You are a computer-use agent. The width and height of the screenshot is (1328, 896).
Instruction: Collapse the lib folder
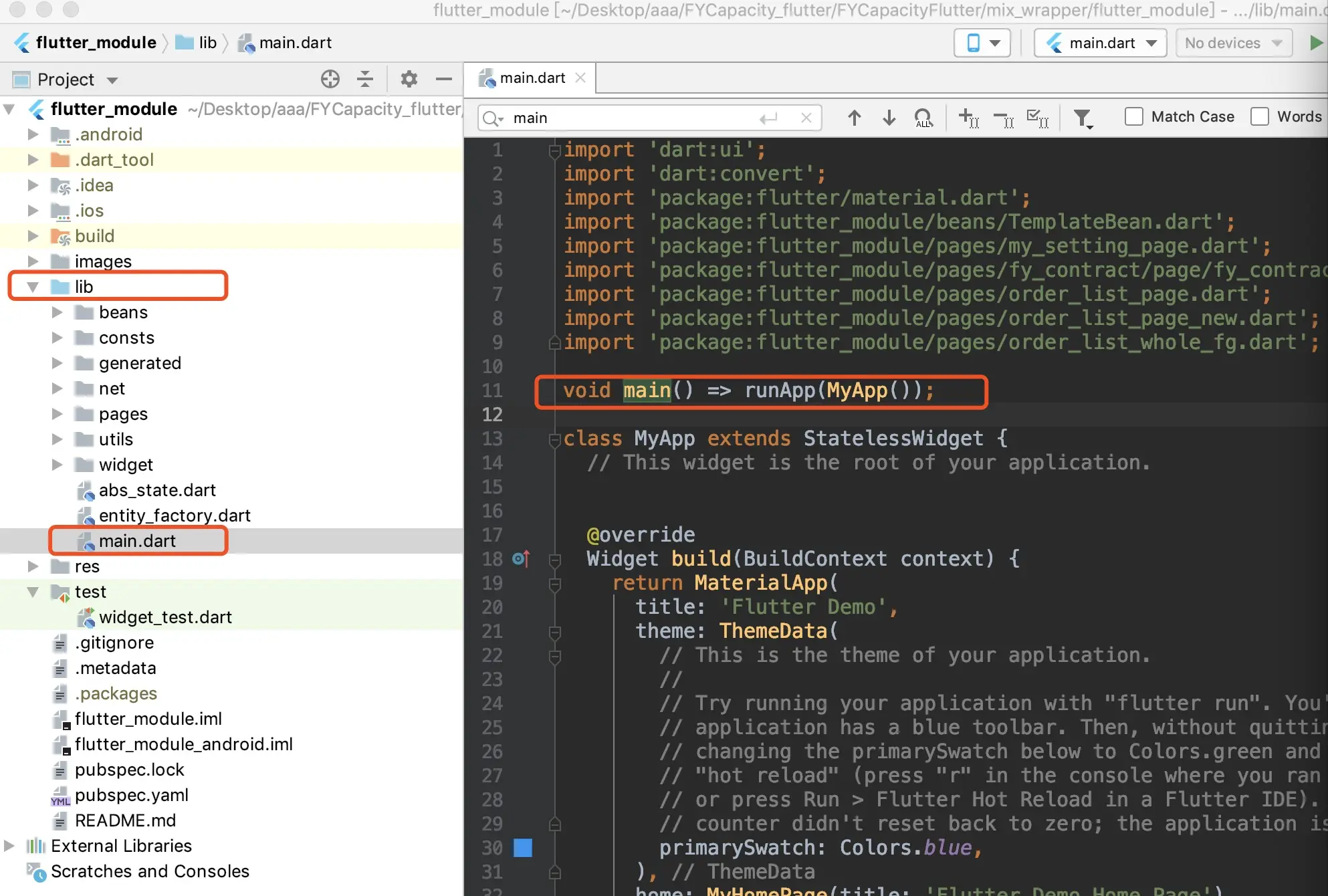coord(33,287)
